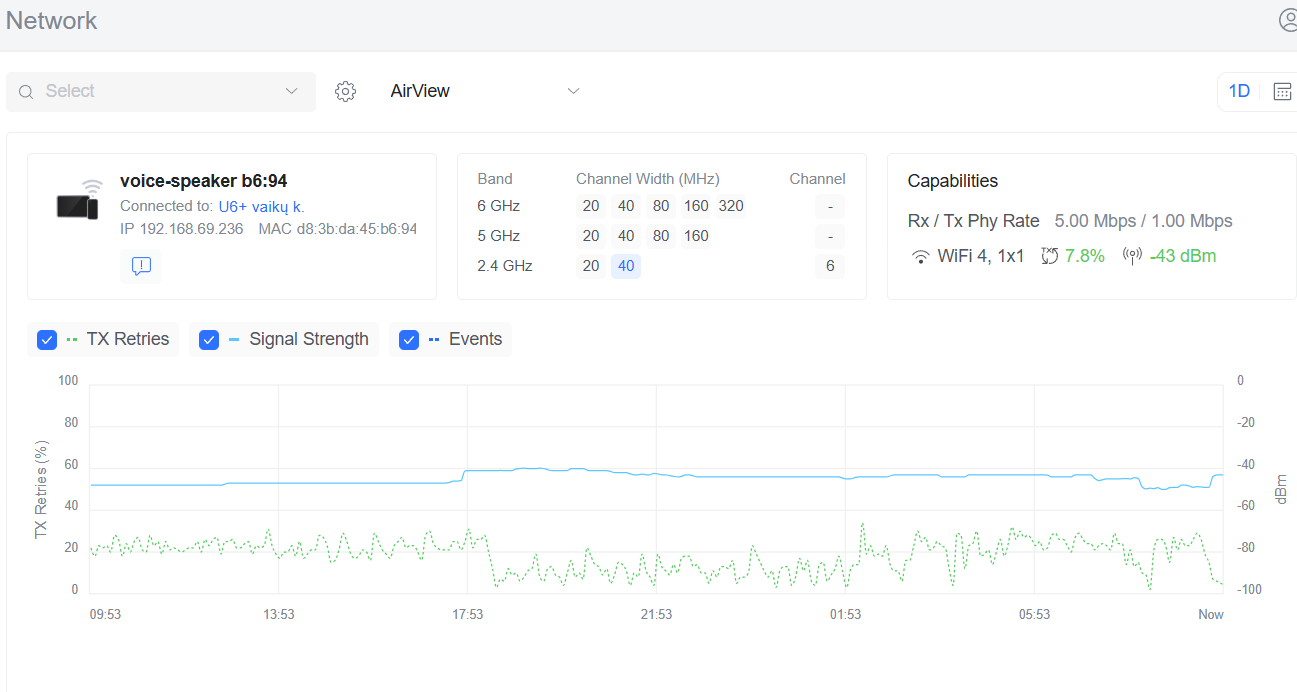Toggle the Signal Strength checkbox
The height and width of the screenshot is (692, 1297).
(209, 340)
